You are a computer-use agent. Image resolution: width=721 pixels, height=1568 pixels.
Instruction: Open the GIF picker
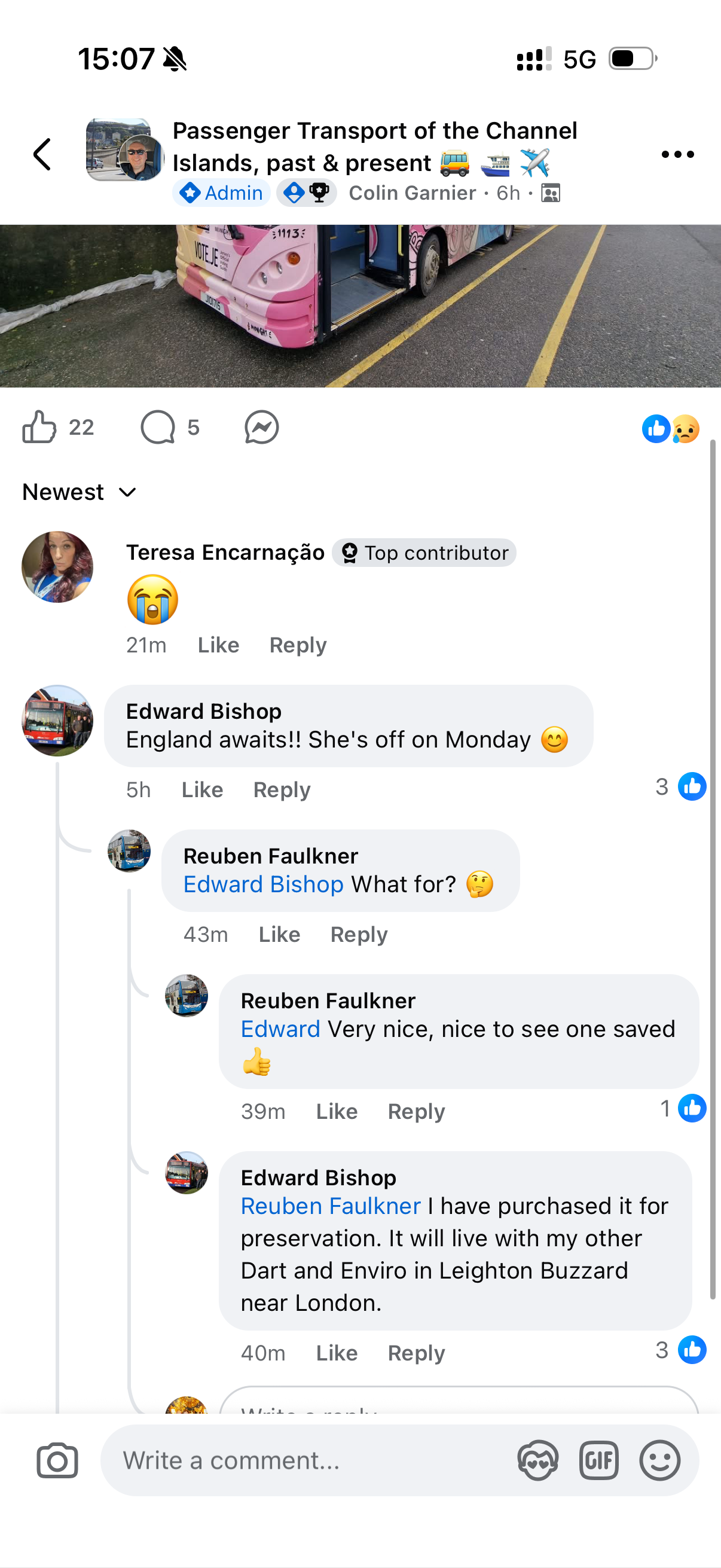(598, 1460)
